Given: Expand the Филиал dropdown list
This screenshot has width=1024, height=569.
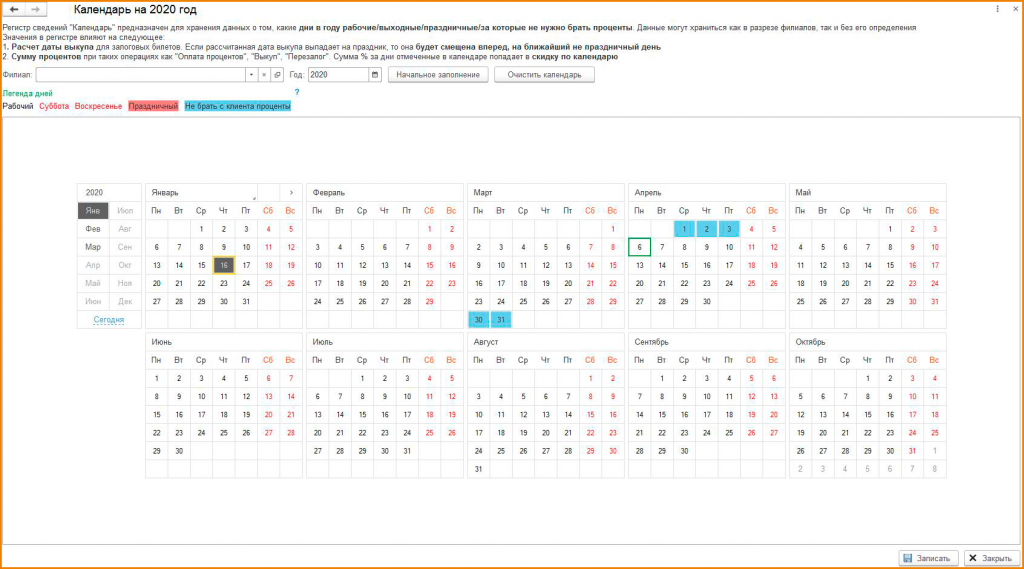Looking at the screenshot, I should tap(251, 74).
